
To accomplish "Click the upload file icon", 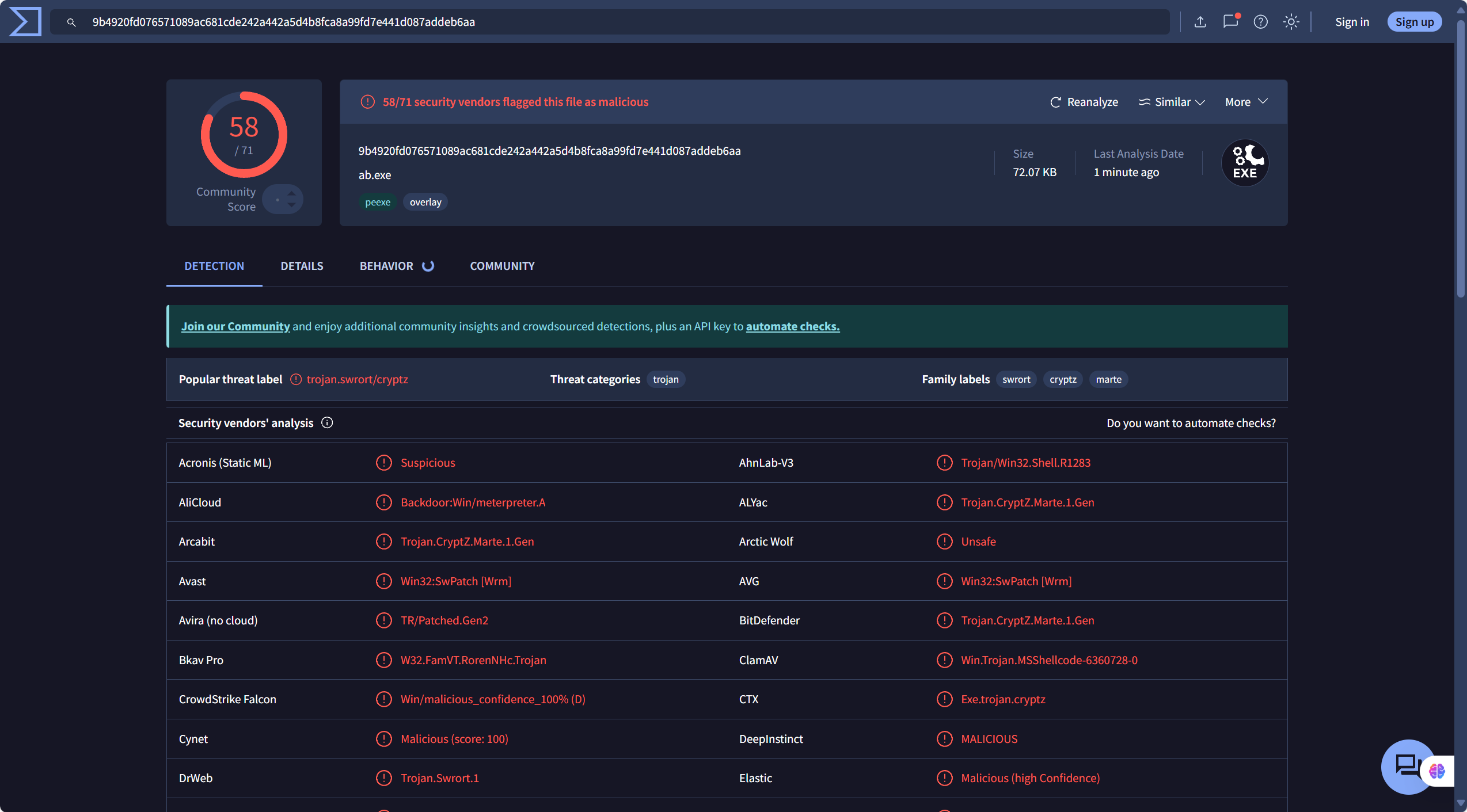I will coord(1200,22).
